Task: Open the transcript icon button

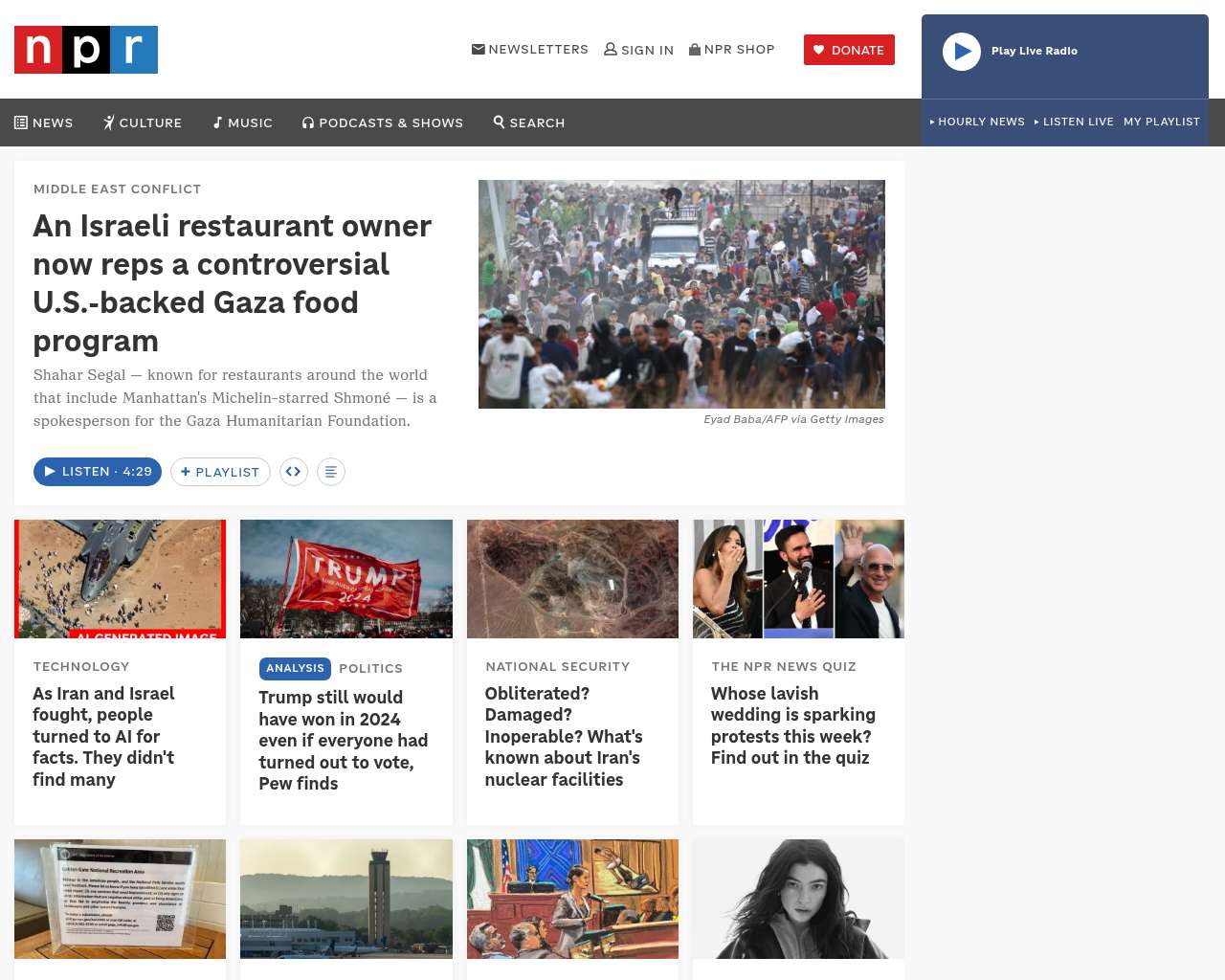Action: pos(331,472)
